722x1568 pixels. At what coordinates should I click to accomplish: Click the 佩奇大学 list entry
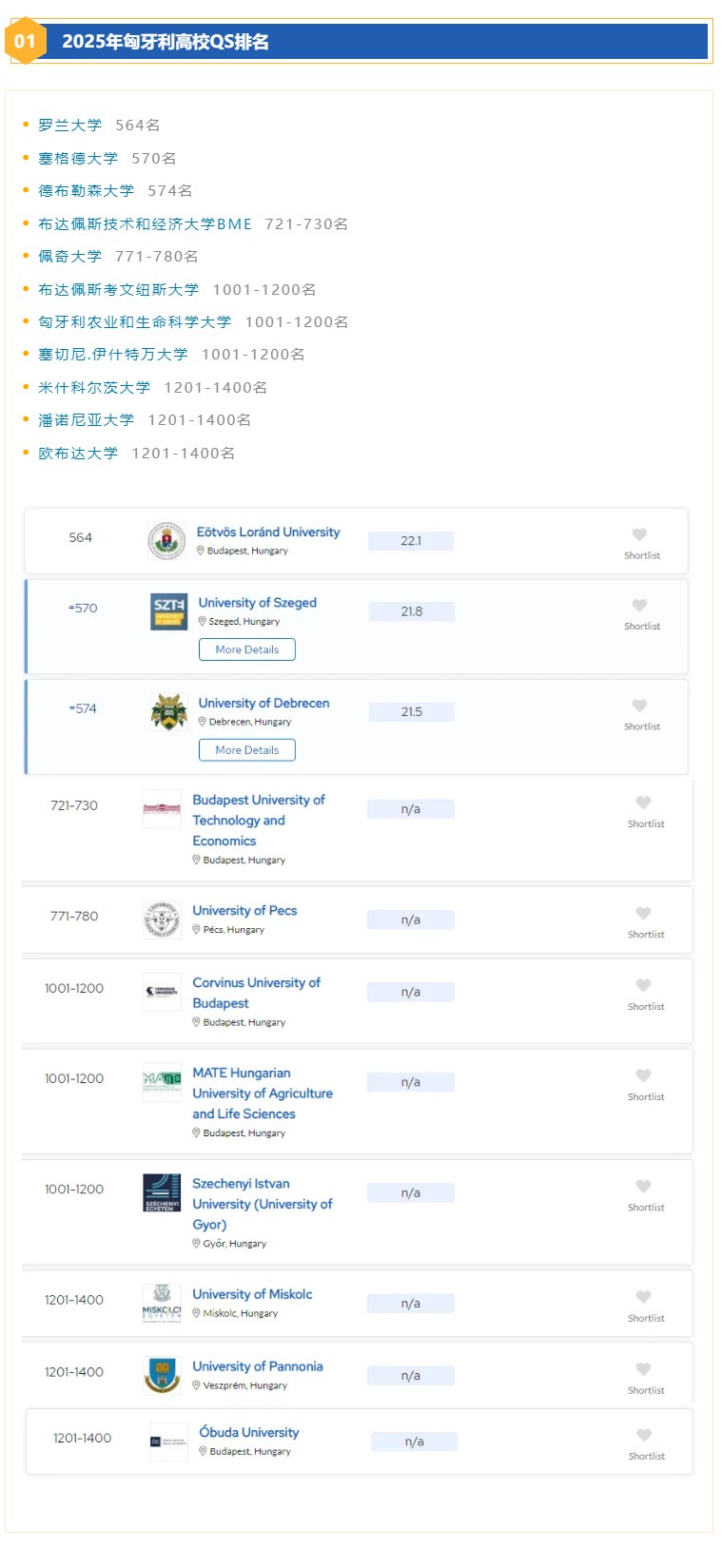point(70,257)
